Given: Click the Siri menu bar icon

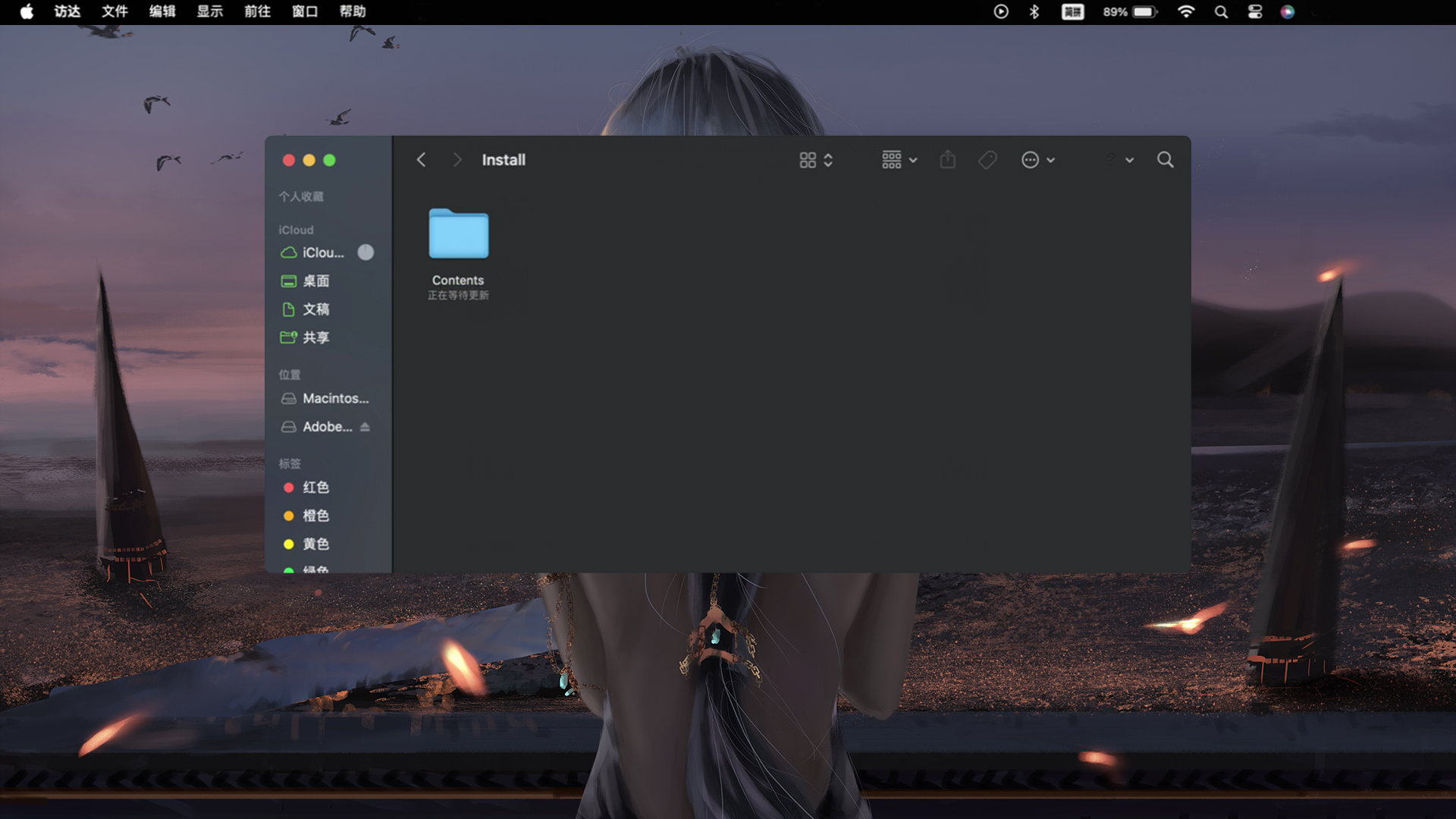Looking at the screenshot, I should [x=1288, y=11].
